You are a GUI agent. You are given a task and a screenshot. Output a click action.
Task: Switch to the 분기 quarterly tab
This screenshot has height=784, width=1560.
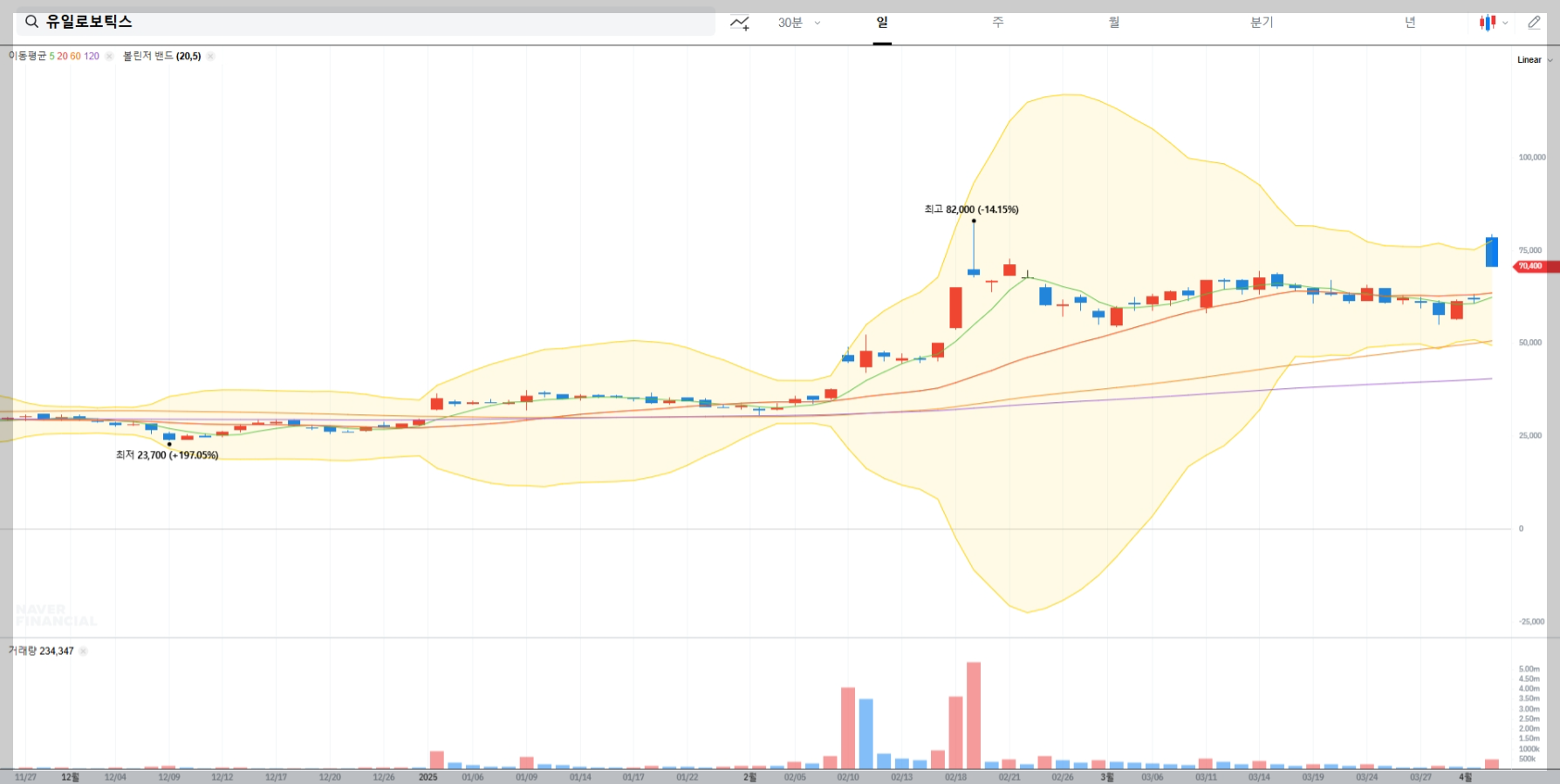coord(1262,23)
